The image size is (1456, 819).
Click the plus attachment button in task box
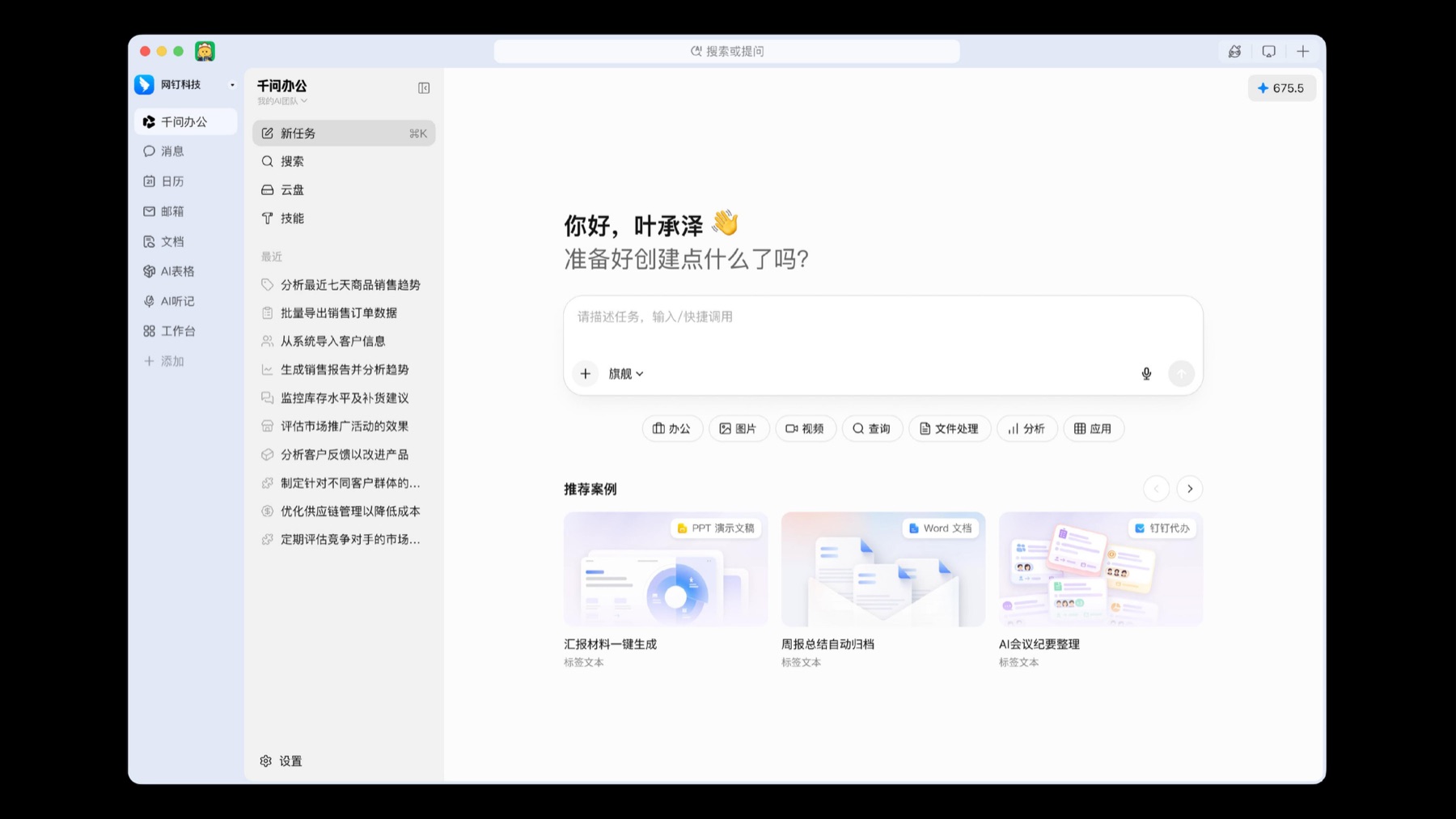tap(585, 374)
